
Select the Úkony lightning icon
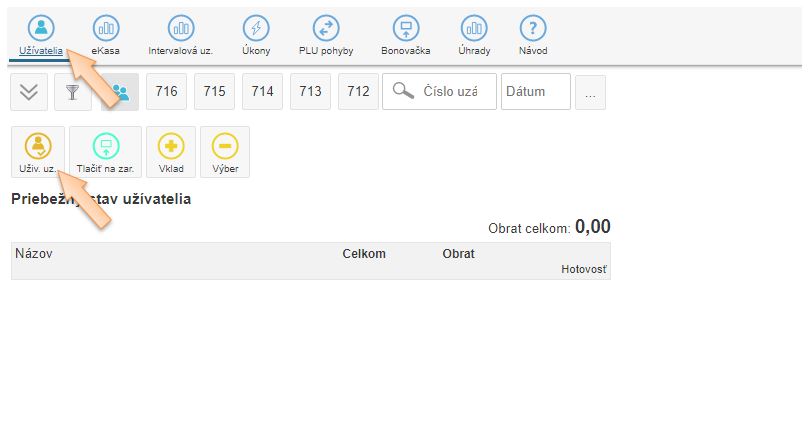(257, 34)
